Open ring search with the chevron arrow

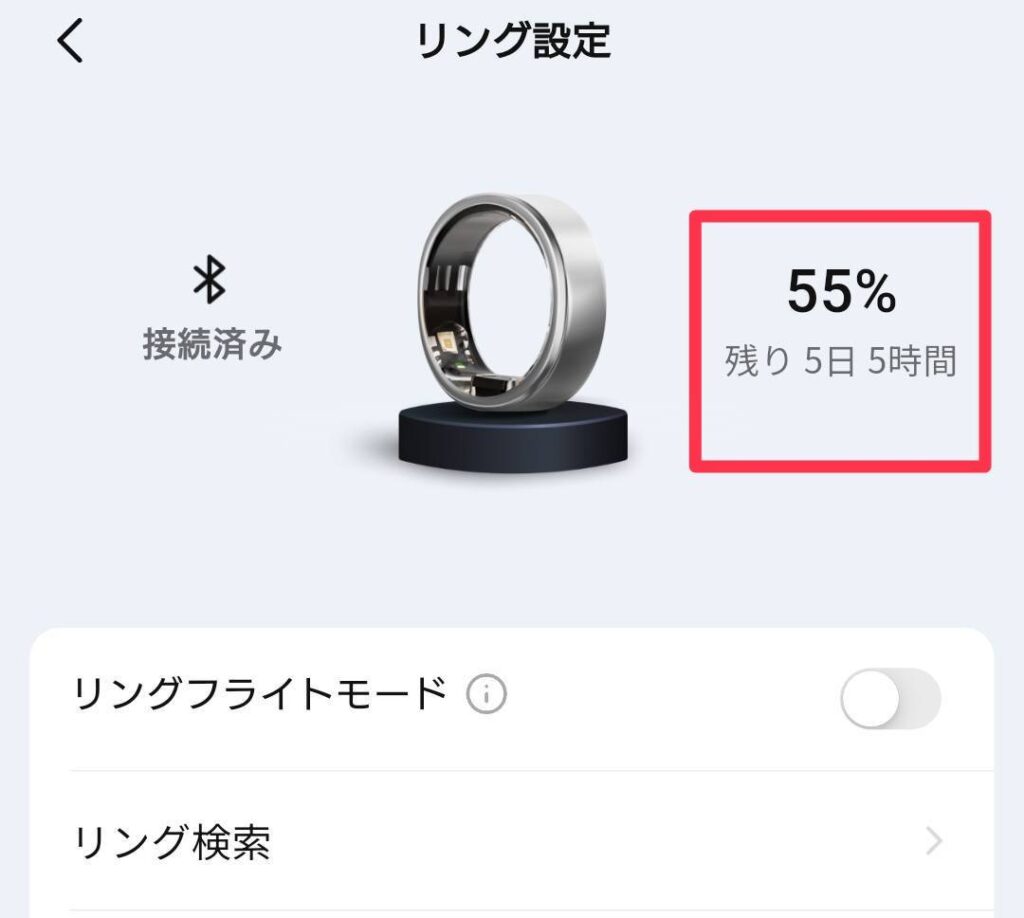point(934,842)
